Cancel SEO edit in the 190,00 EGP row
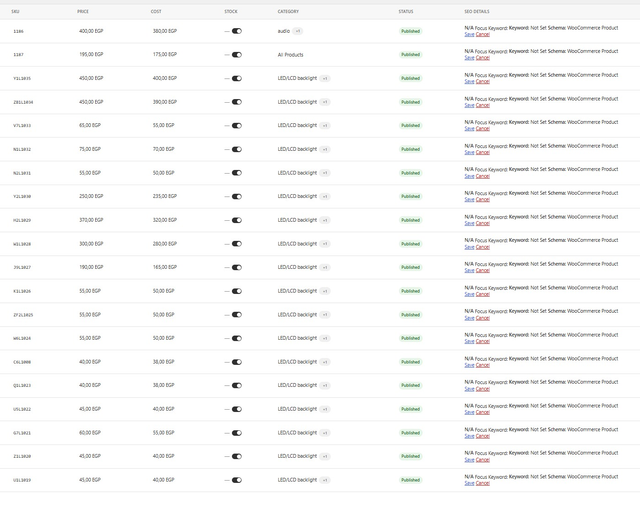Image resolution: width=640 pixels, height=506 pixels. pos(482,271)
